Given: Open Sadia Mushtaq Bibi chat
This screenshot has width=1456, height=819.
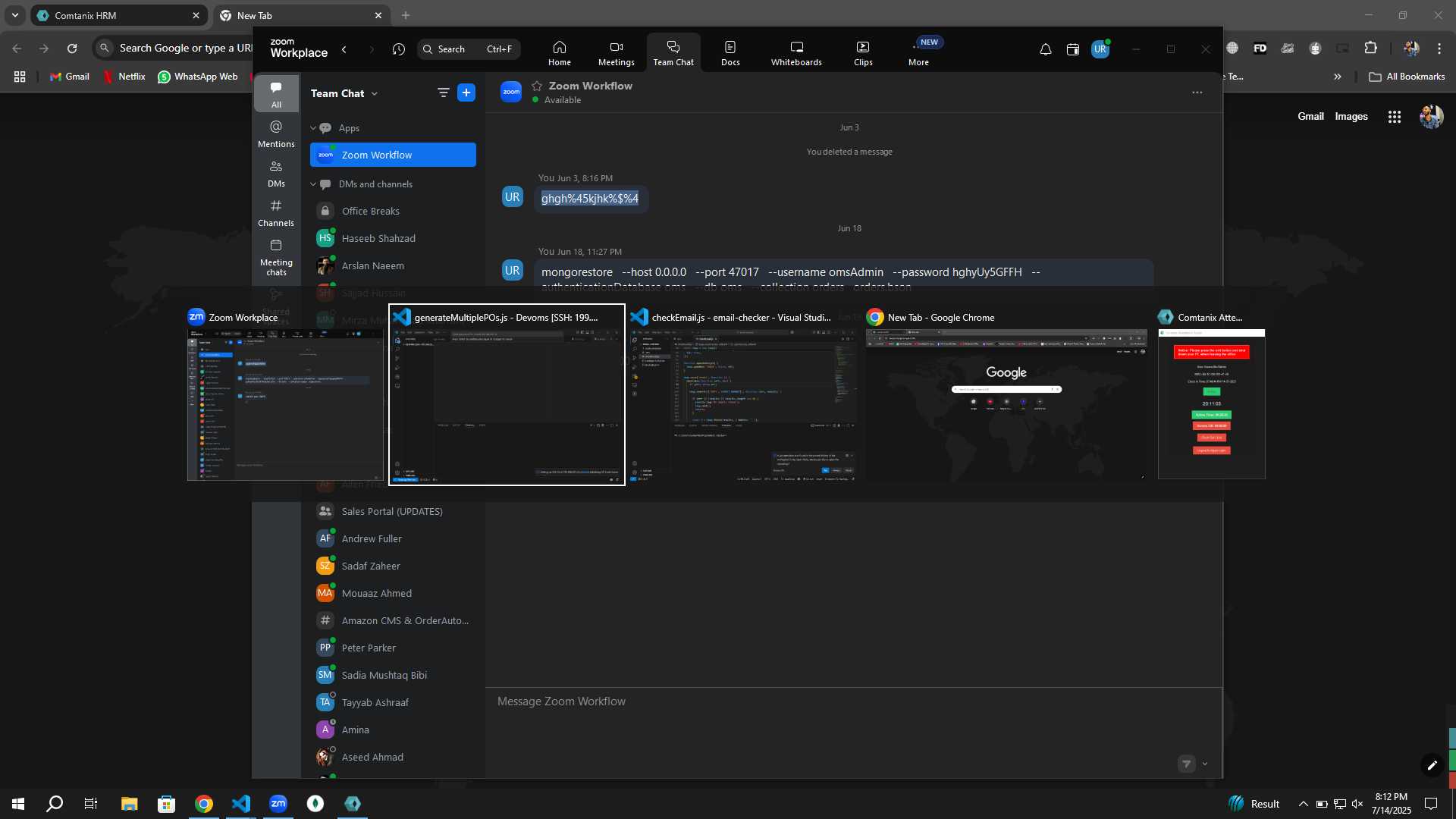Looking at the screenshot, I should (393, 675).
